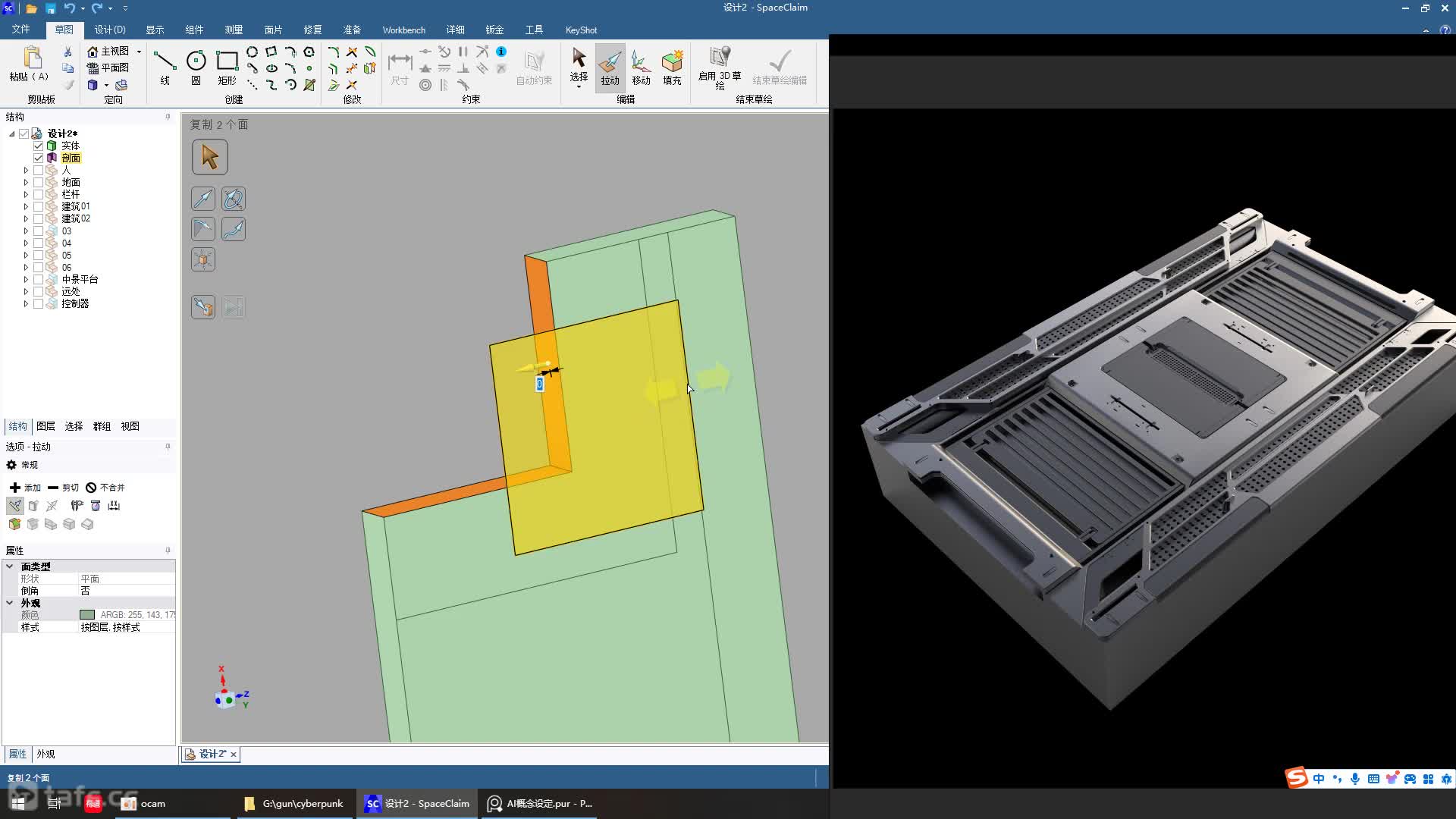Open G:\gun\cyberpunk folder in taskbar

(294, 803)
